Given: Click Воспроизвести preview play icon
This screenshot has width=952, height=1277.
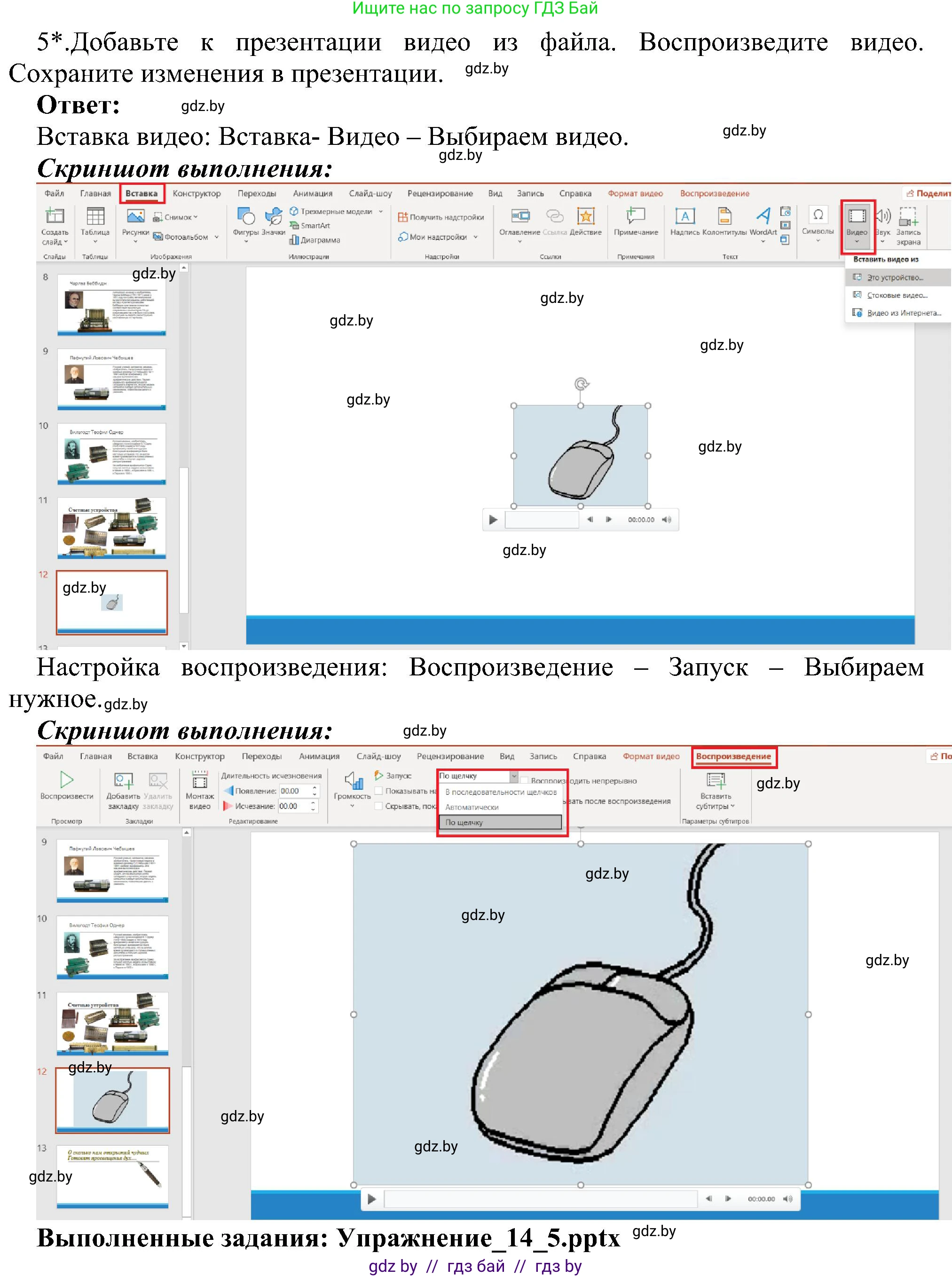Looking at the screenshot, I should click(x=67, y=780).
